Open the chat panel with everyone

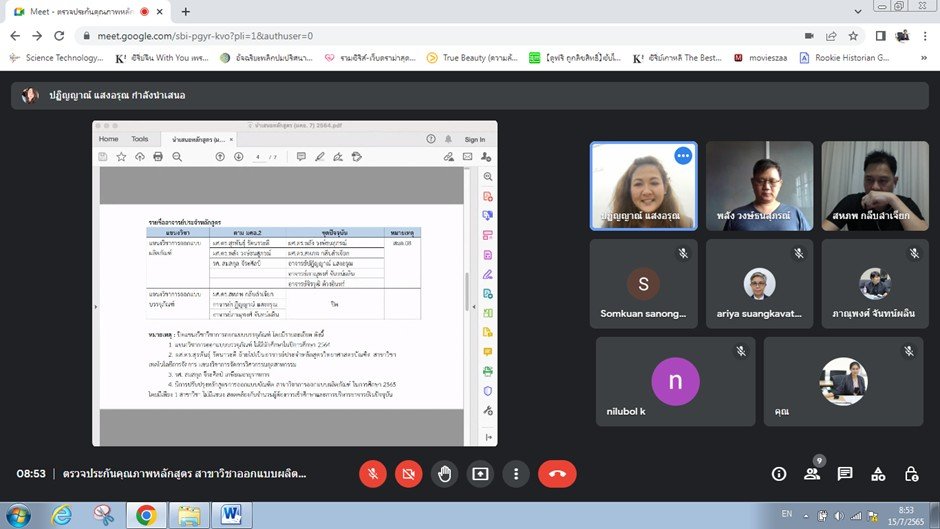(x=845, y=474)
